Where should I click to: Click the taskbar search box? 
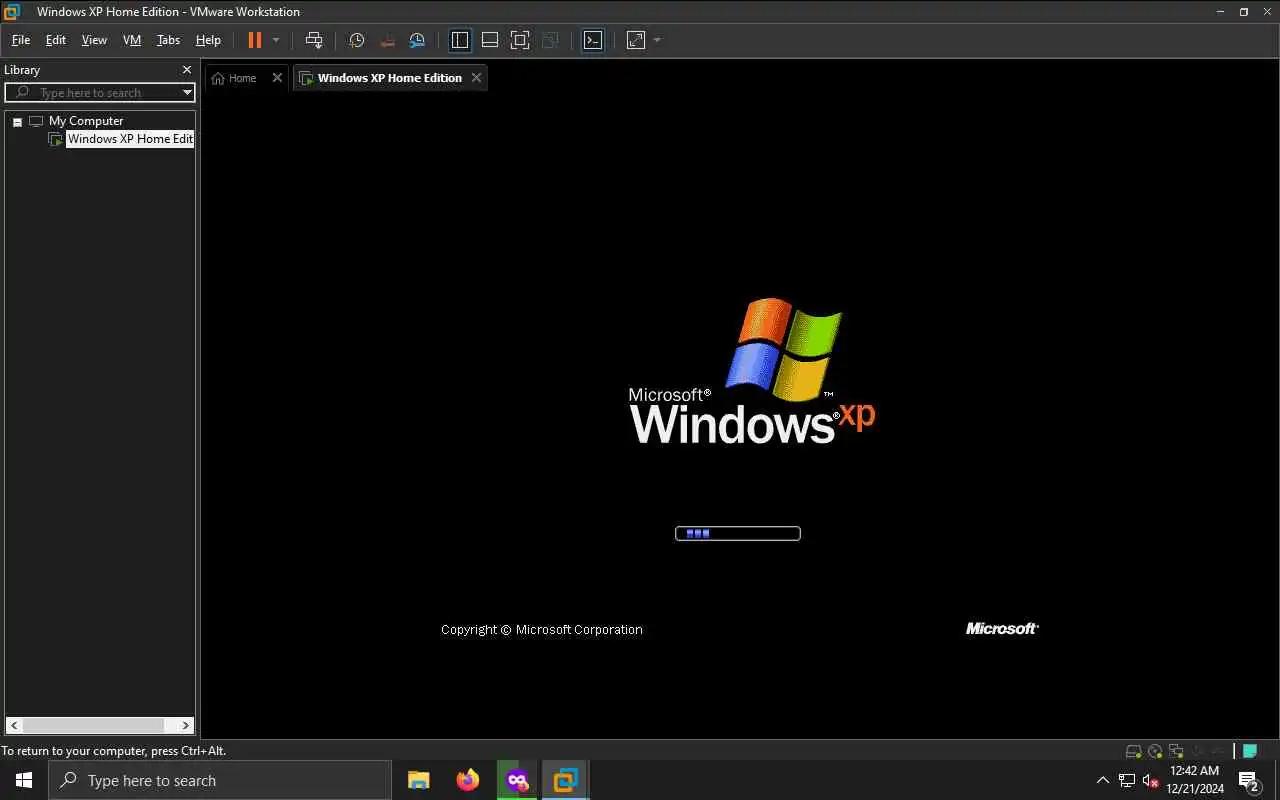tap(220, 780)
